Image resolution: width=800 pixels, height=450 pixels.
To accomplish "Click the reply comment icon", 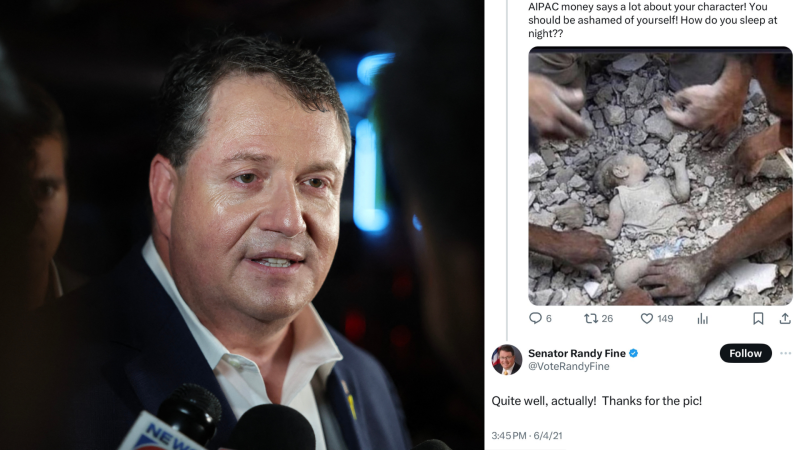I will (535, 318).
